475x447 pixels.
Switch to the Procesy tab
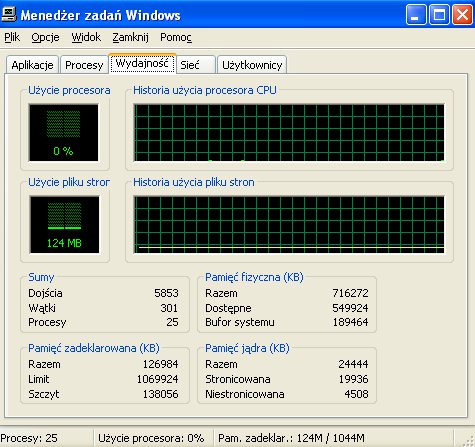point(84,65)
